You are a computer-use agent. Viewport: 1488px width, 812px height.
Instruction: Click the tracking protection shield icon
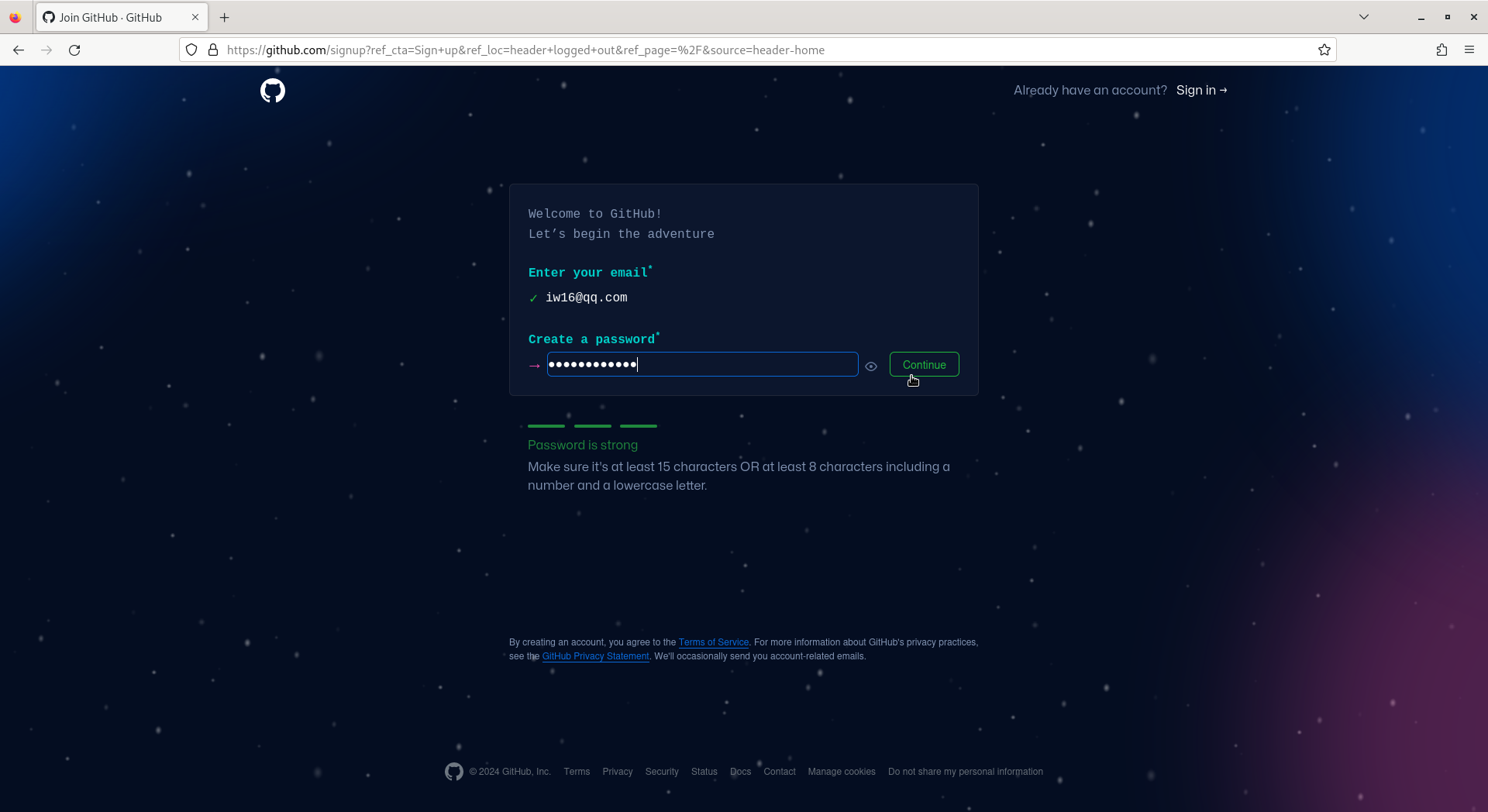(191, 50)
